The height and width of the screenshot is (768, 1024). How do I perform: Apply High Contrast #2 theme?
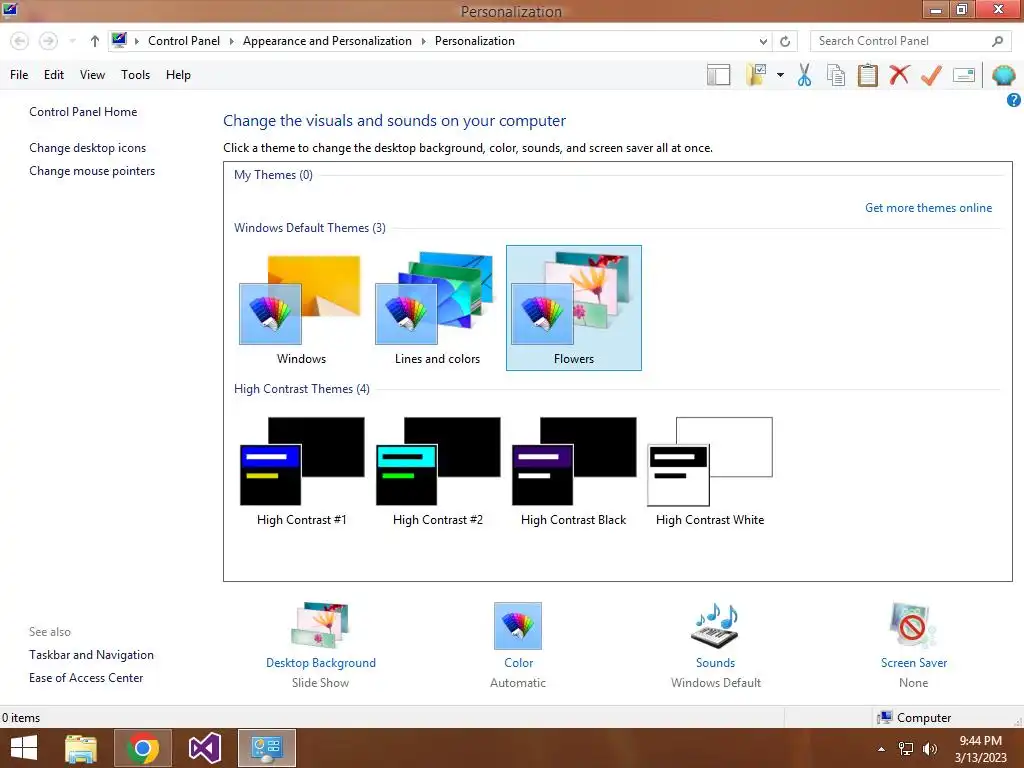(x=438, y=471)
